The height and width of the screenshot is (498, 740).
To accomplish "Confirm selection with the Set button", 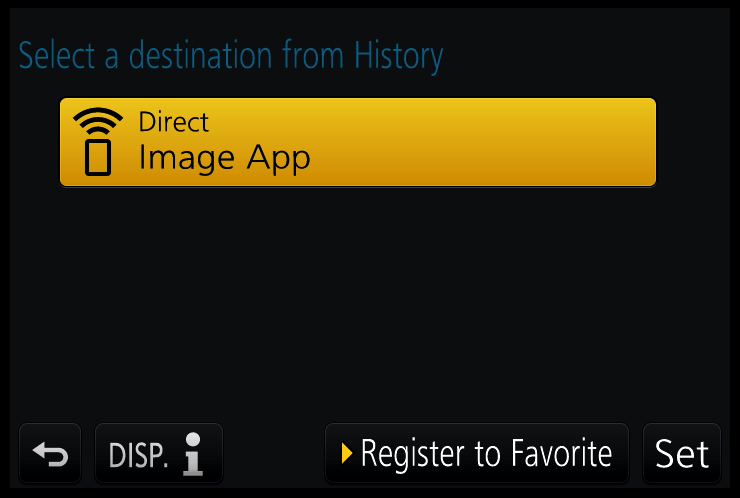I will [x=682, y=453].
